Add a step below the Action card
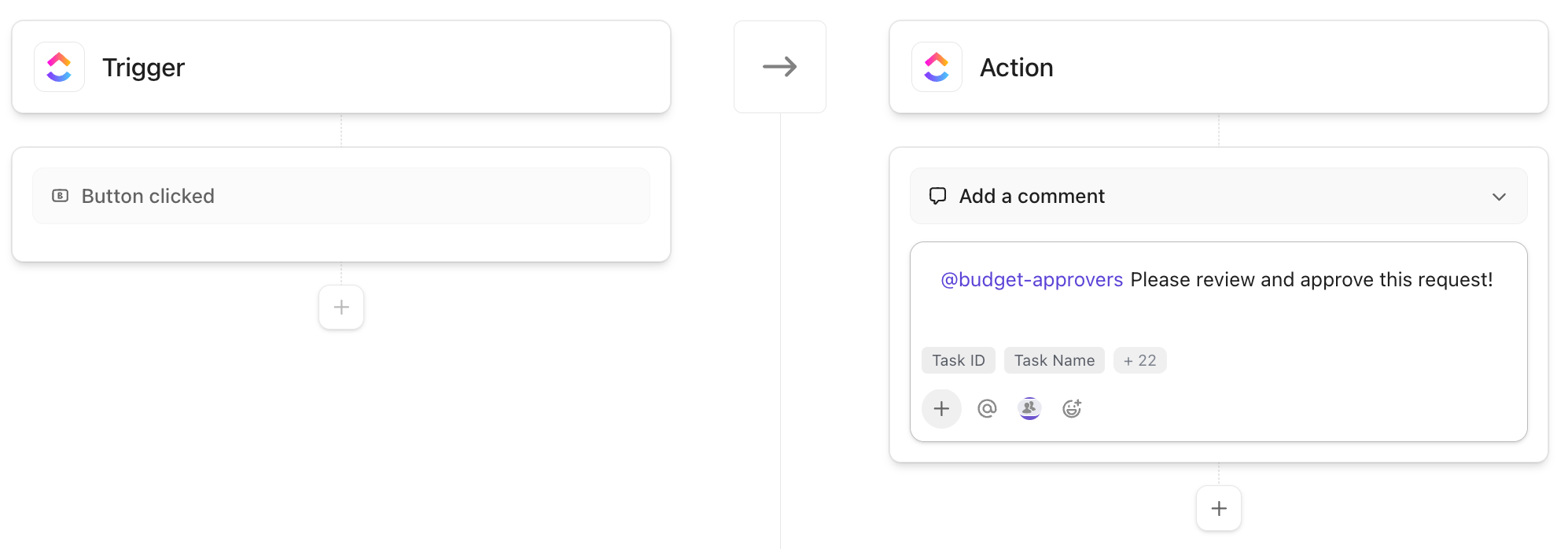 (x=1218, y=507)
